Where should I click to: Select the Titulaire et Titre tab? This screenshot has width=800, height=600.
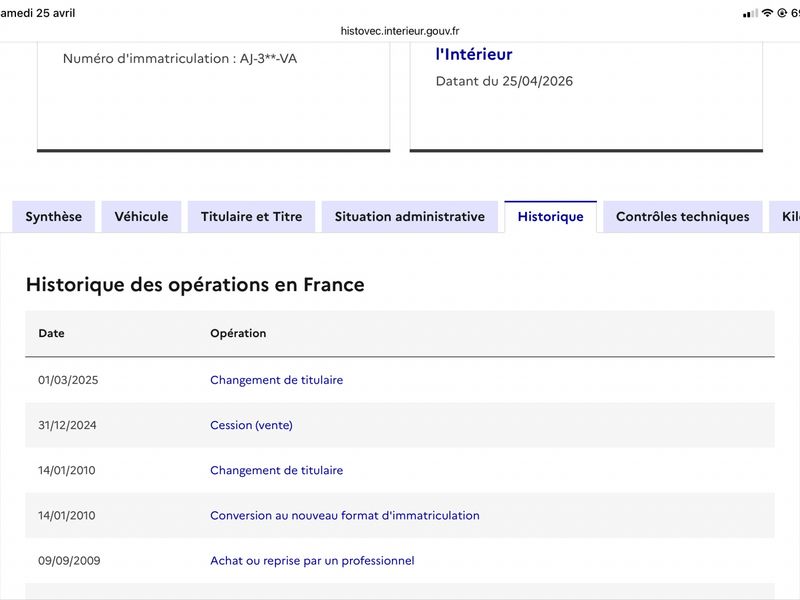[x=251, y=217]
